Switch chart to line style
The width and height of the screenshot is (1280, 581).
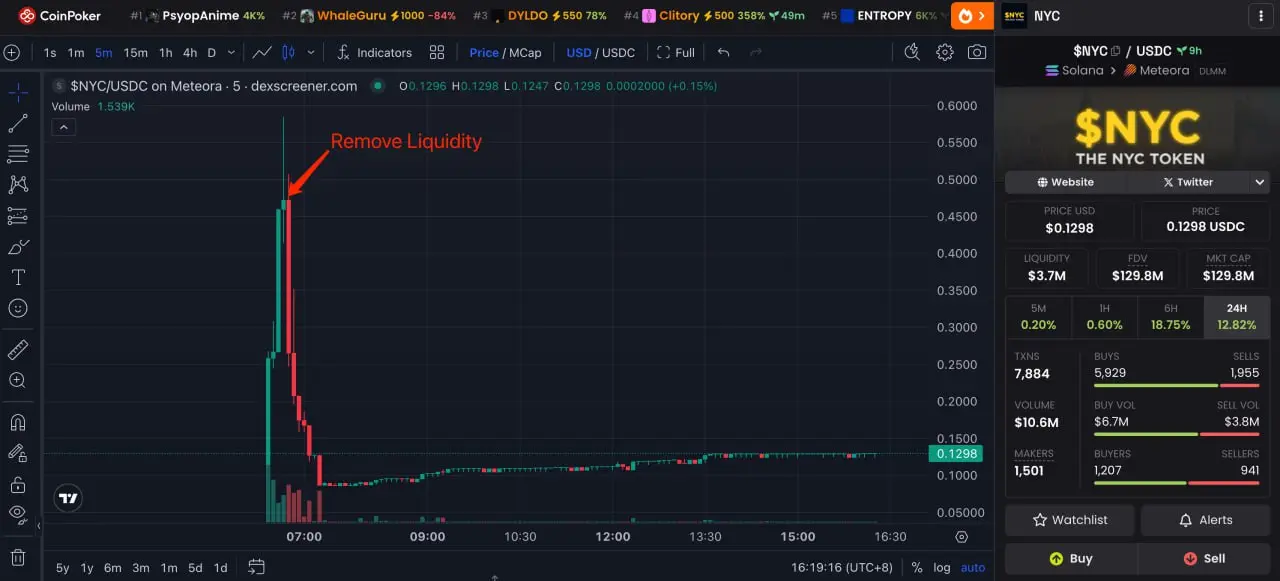click(262, 52)
